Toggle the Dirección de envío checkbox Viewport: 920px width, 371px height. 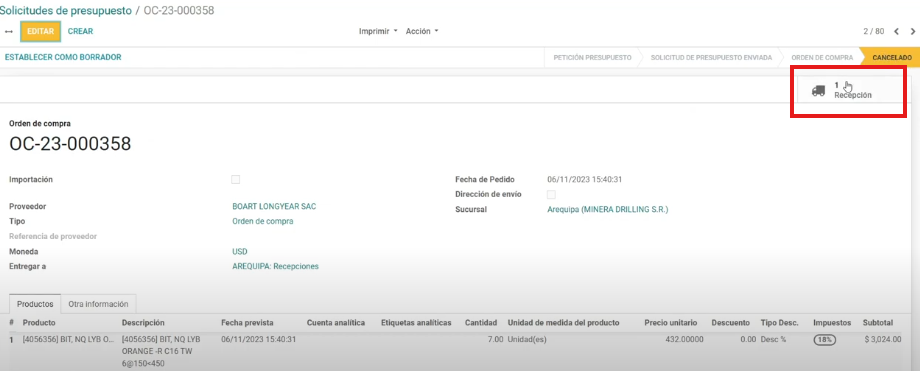pos(551,194)
